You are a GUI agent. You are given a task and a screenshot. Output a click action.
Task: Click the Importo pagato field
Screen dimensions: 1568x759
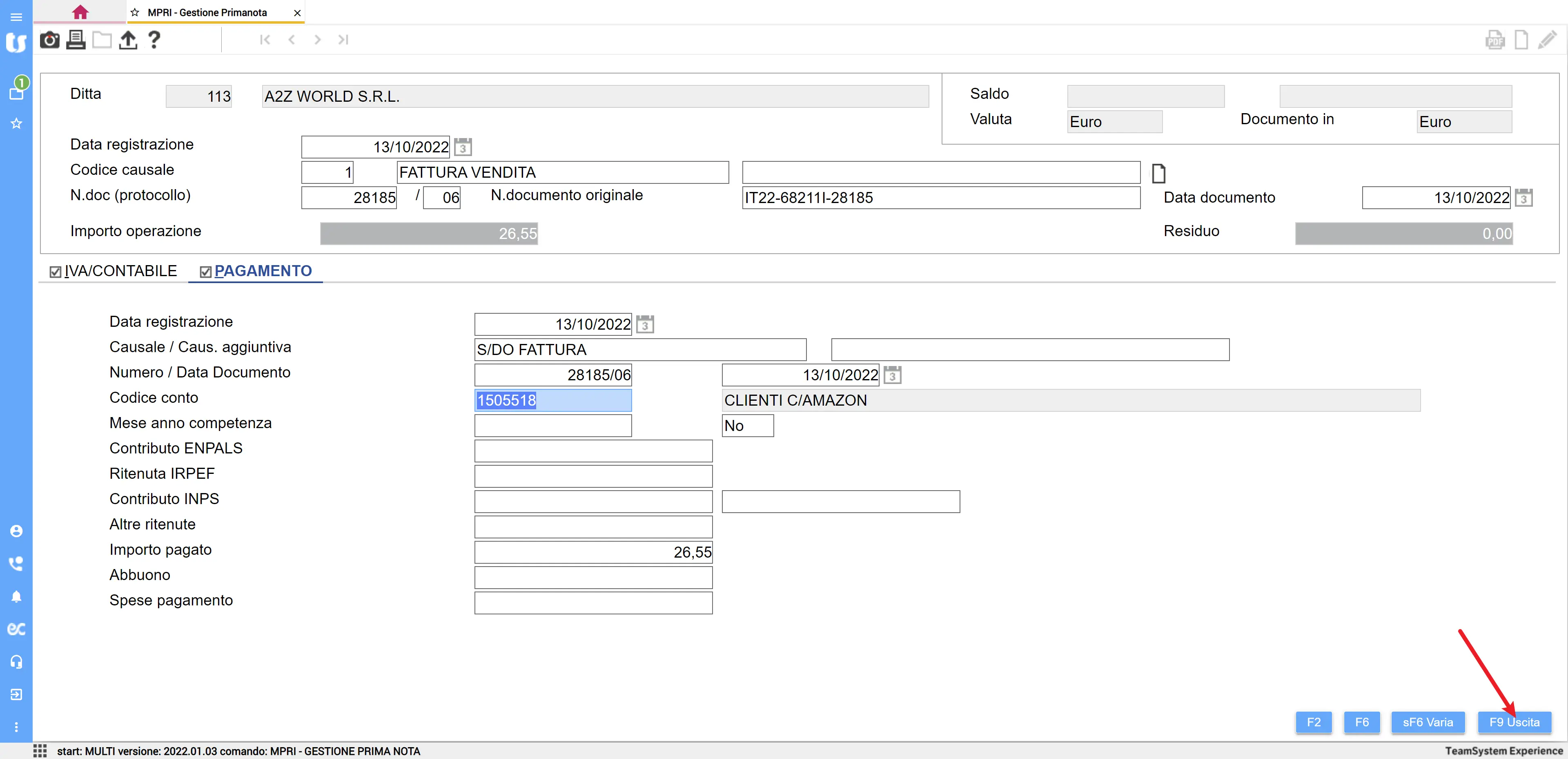click(x=593, y=552)
